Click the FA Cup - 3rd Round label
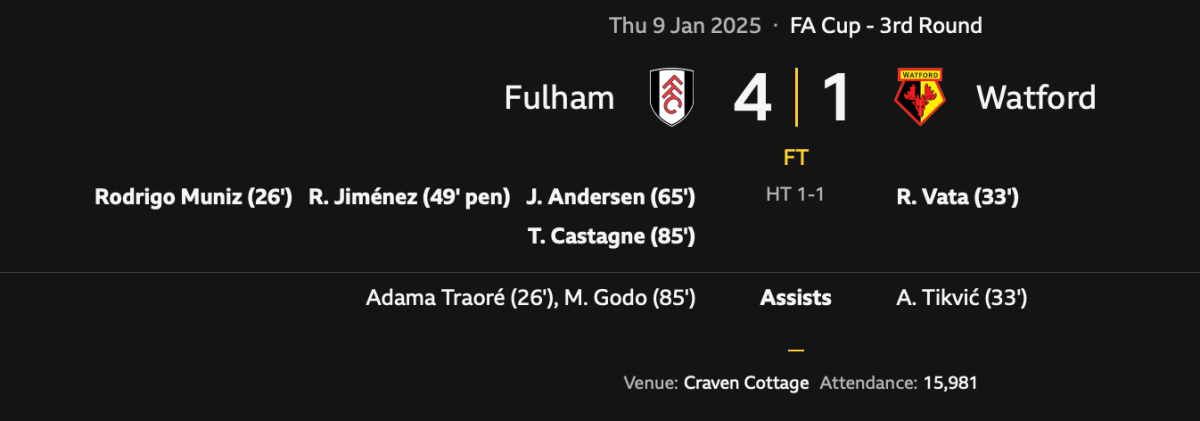The image size is (1200, 421). tap(886, 26)
